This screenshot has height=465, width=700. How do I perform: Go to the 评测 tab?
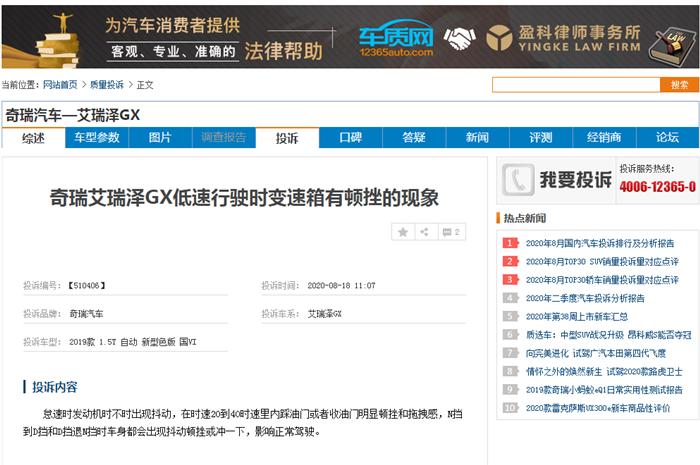point(541,137)
